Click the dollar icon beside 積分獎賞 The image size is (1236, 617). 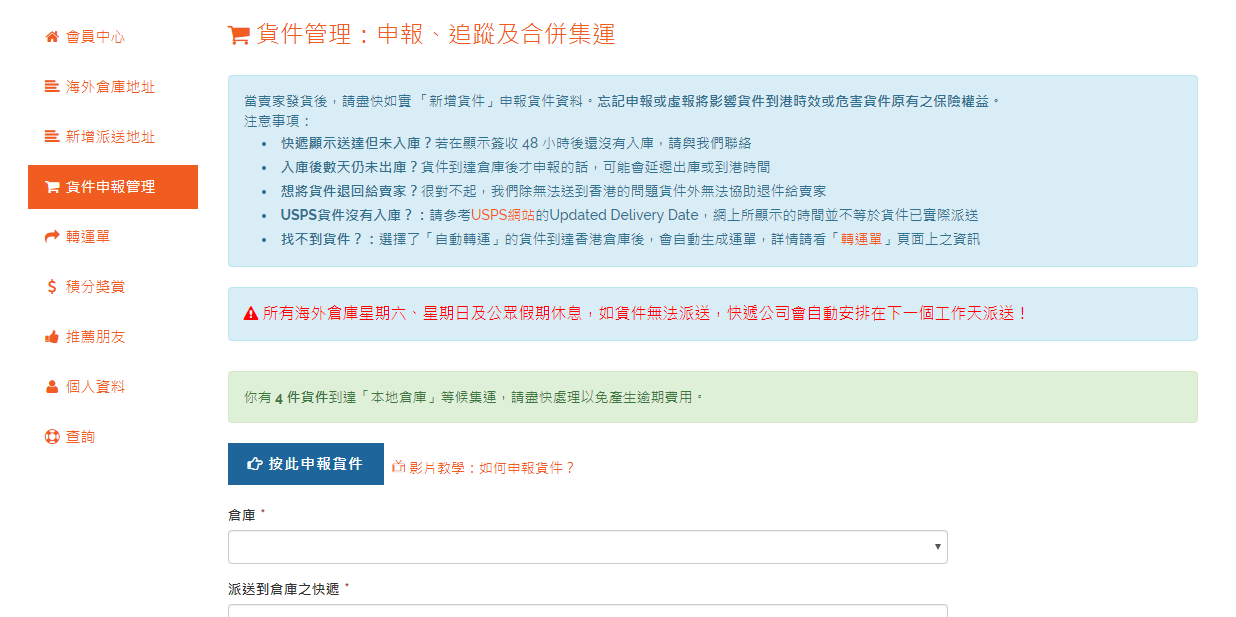[52, 287]
